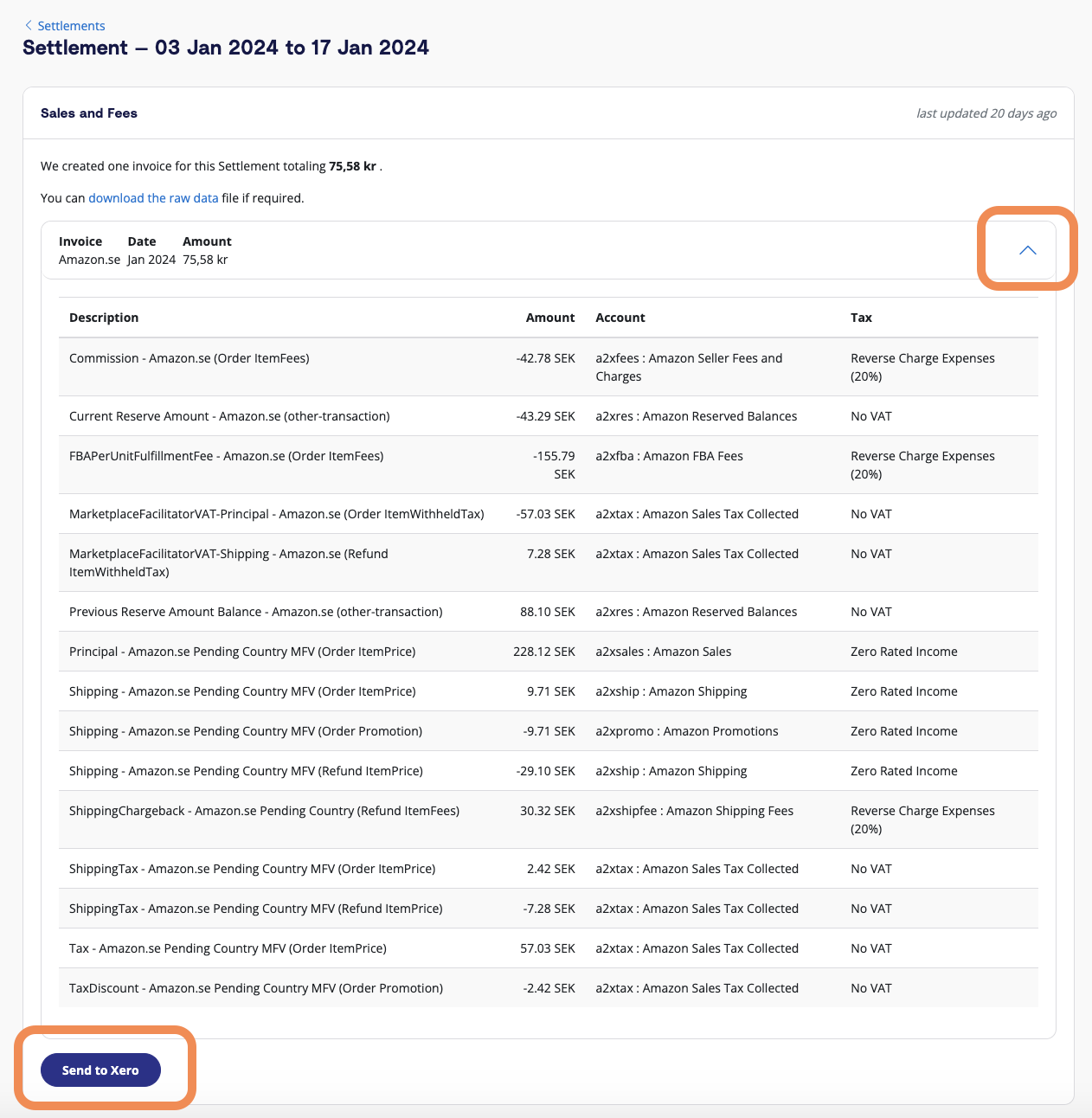
Task: Open the download the raw data link
Action: coord(153,198)
